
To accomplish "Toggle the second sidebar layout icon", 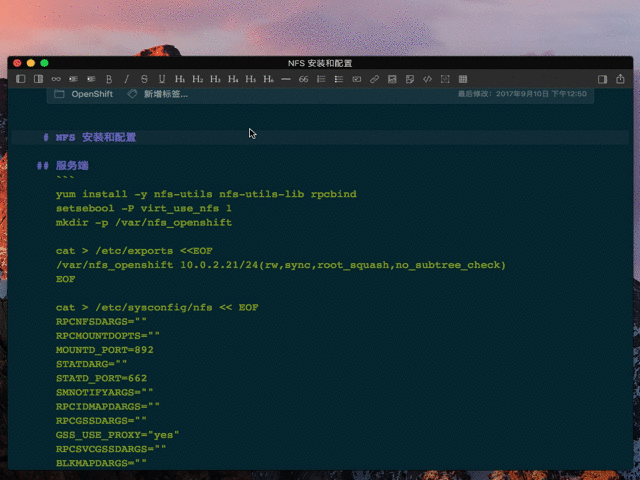I will 38,79.
